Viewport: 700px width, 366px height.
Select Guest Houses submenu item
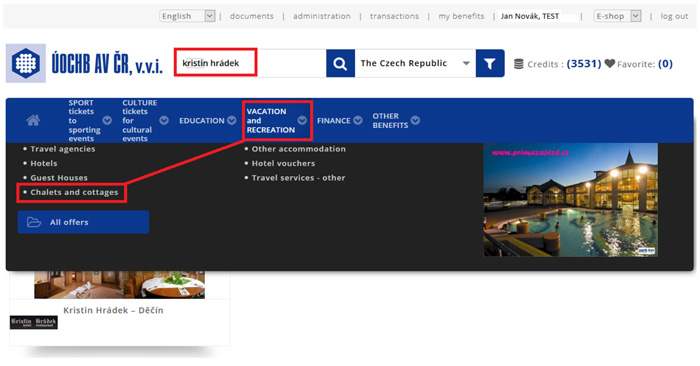tap(59, 178)
